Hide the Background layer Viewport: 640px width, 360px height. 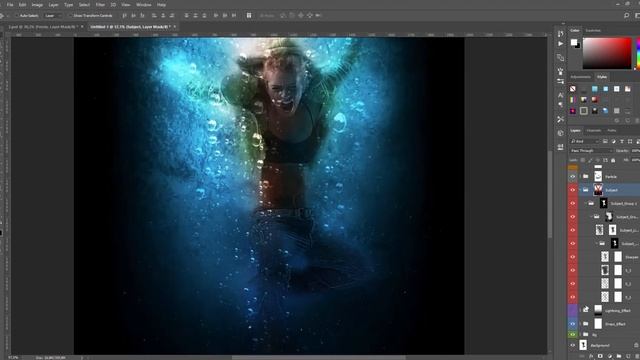point(573,345)
